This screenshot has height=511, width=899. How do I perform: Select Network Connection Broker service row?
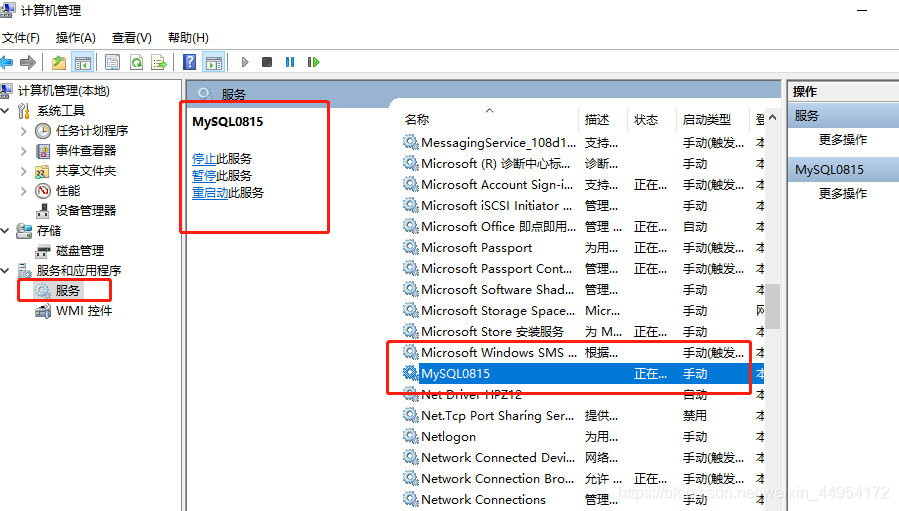(583, 478)
